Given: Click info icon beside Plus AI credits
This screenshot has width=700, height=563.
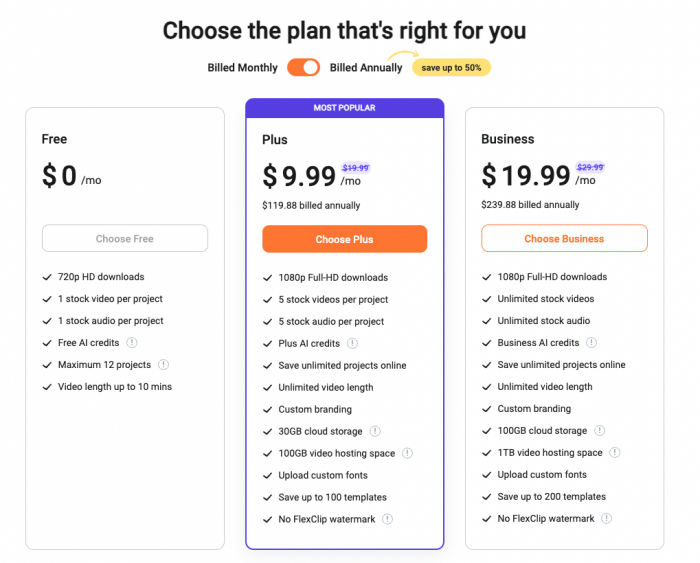Looking at the screenshot, I should point(352,343).
